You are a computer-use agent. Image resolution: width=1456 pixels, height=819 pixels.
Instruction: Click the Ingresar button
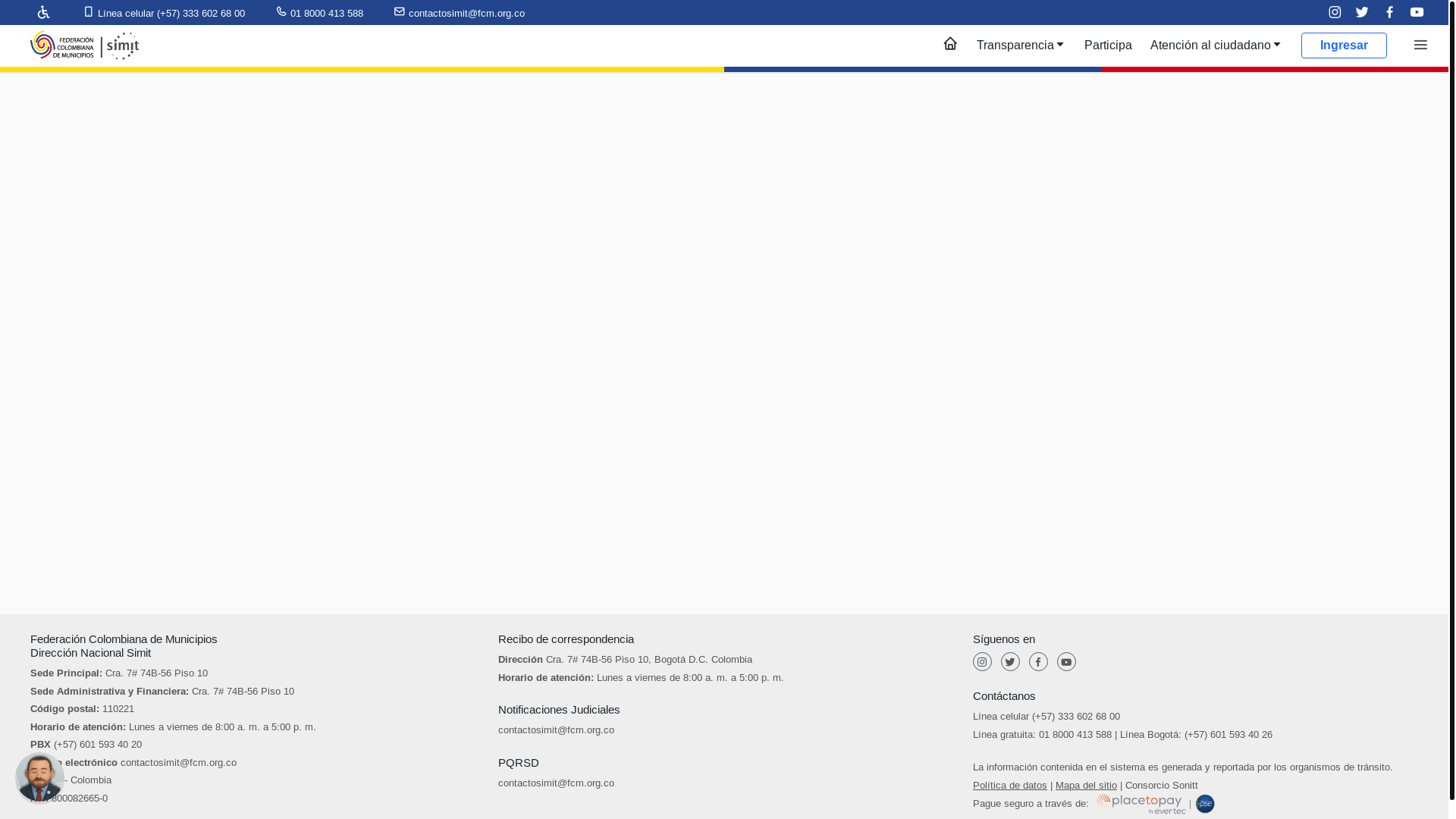click(1344, 45)
